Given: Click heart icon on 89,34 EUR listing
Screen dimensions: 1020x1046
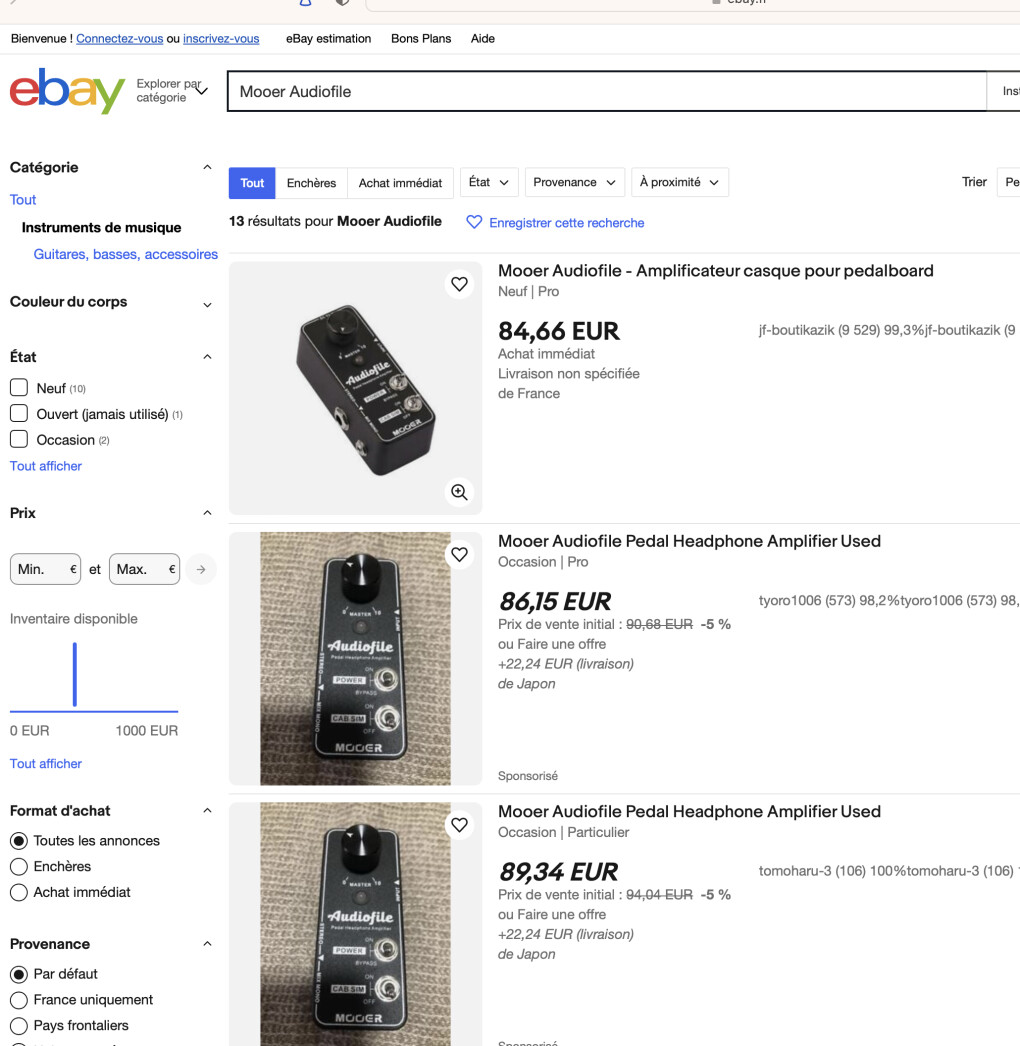Looking at the screenshot, I should click(459, 825).
